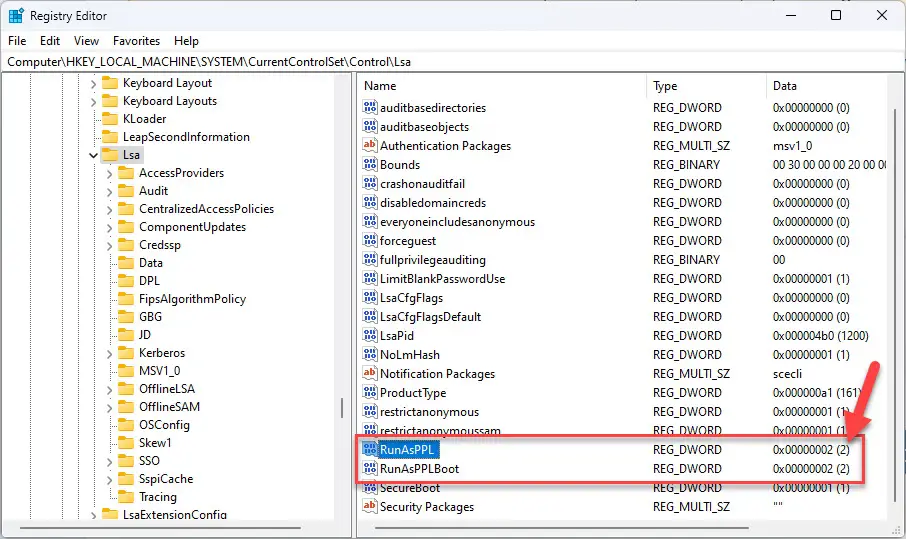Click the NoLmHash value icon
The height and width of the screenshot is (539, 906).
[370, 354]
